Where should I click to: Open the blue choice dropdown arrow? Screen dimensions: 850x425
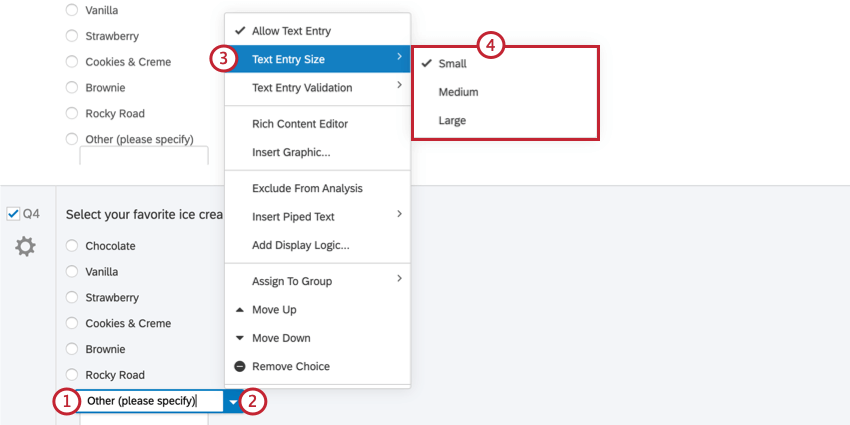click(233, 402)
